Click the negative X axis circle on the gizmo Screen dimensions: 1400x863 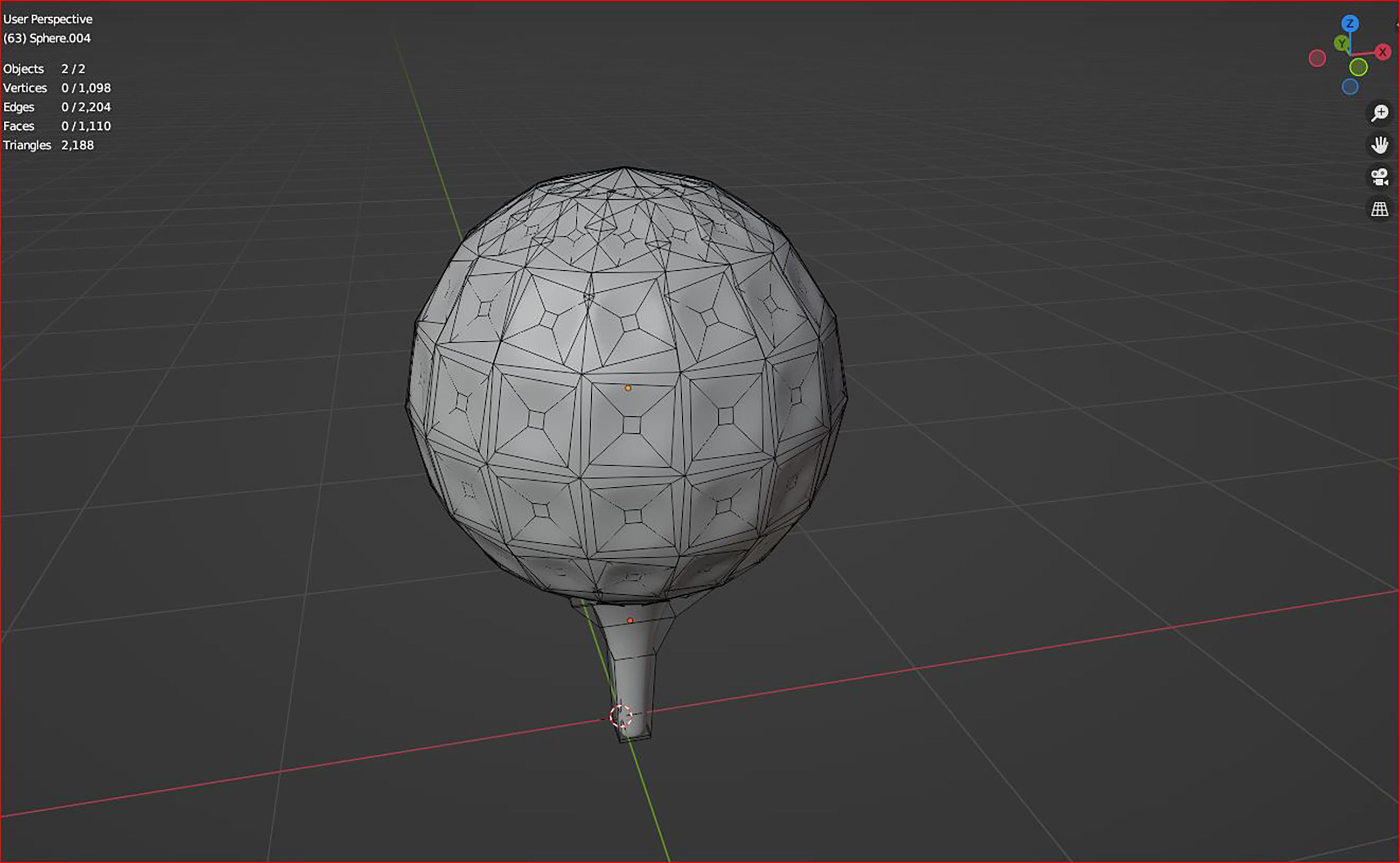1317,58
